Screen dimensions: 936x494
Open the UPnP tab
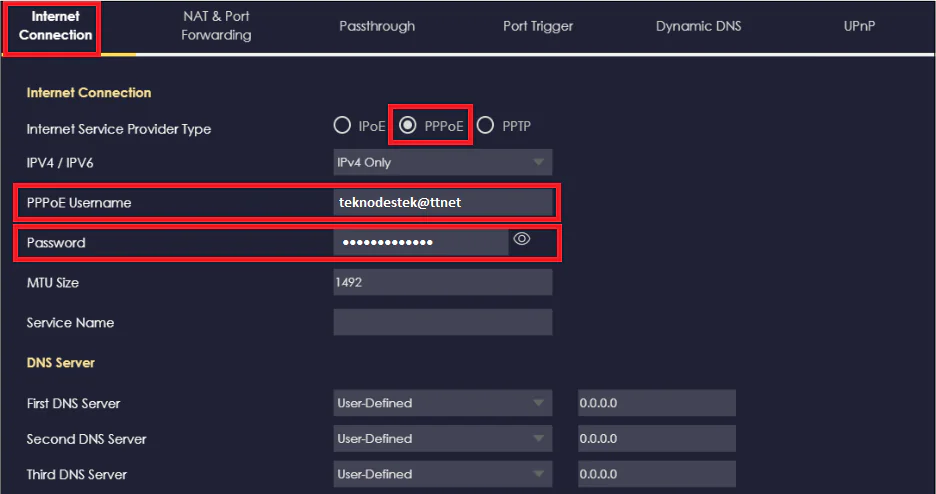pyautogui.click(x=859, y=27)
